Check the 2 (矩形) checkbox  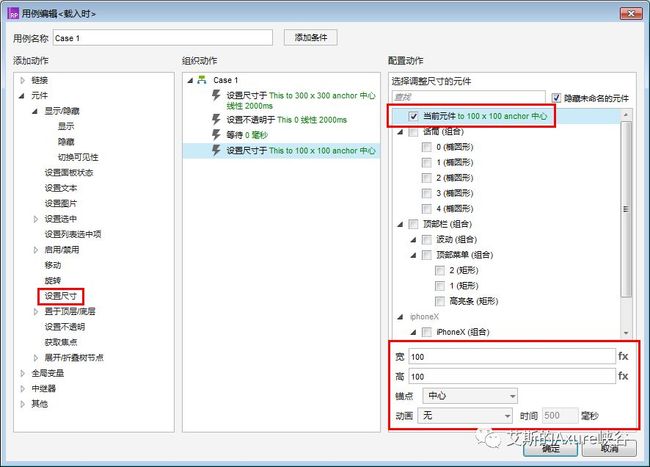click(440, 271)
